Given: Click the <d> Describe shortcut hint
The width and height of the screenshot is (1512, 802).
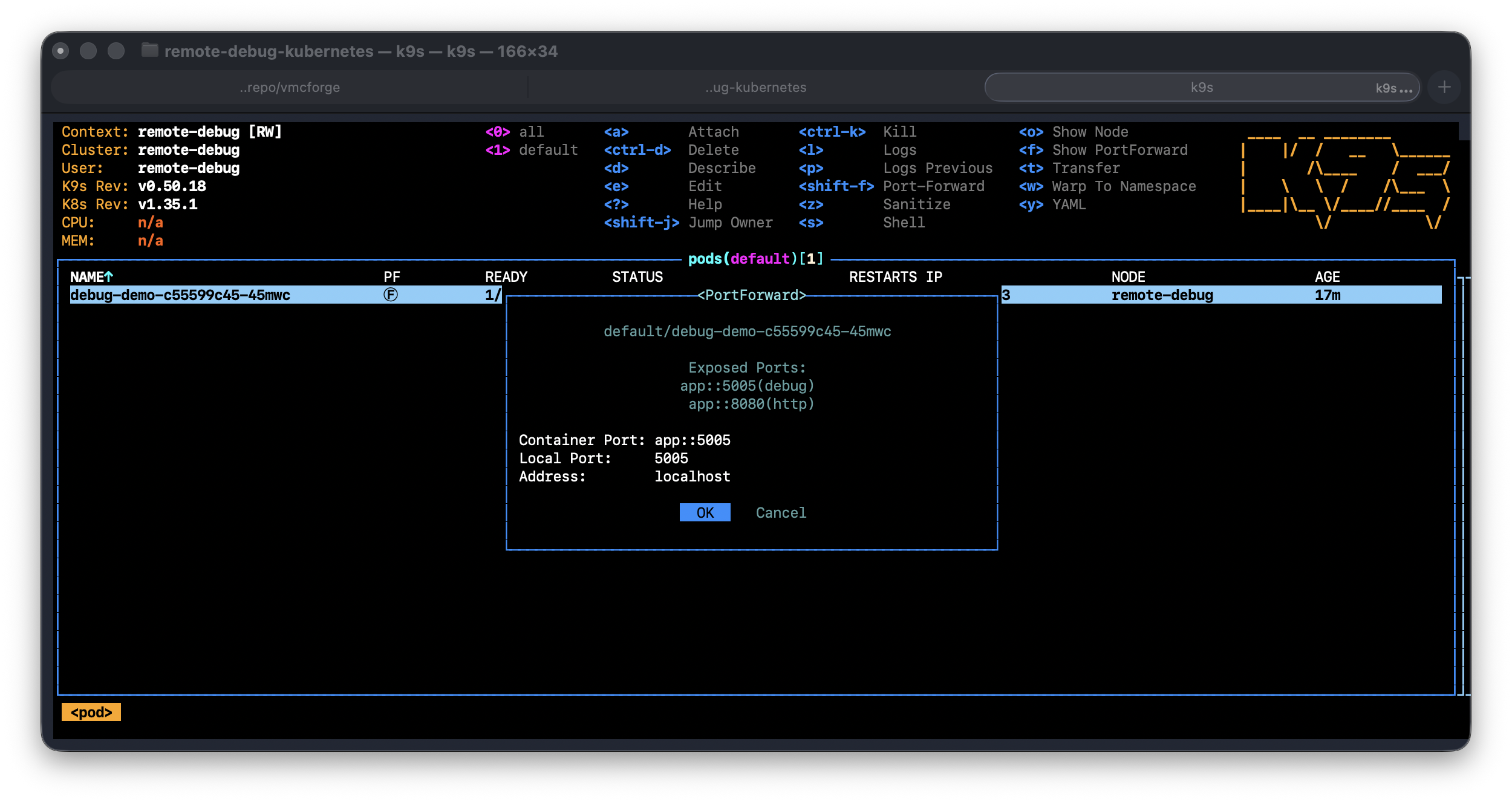Looking at the screenshot, I should point(680,168).
